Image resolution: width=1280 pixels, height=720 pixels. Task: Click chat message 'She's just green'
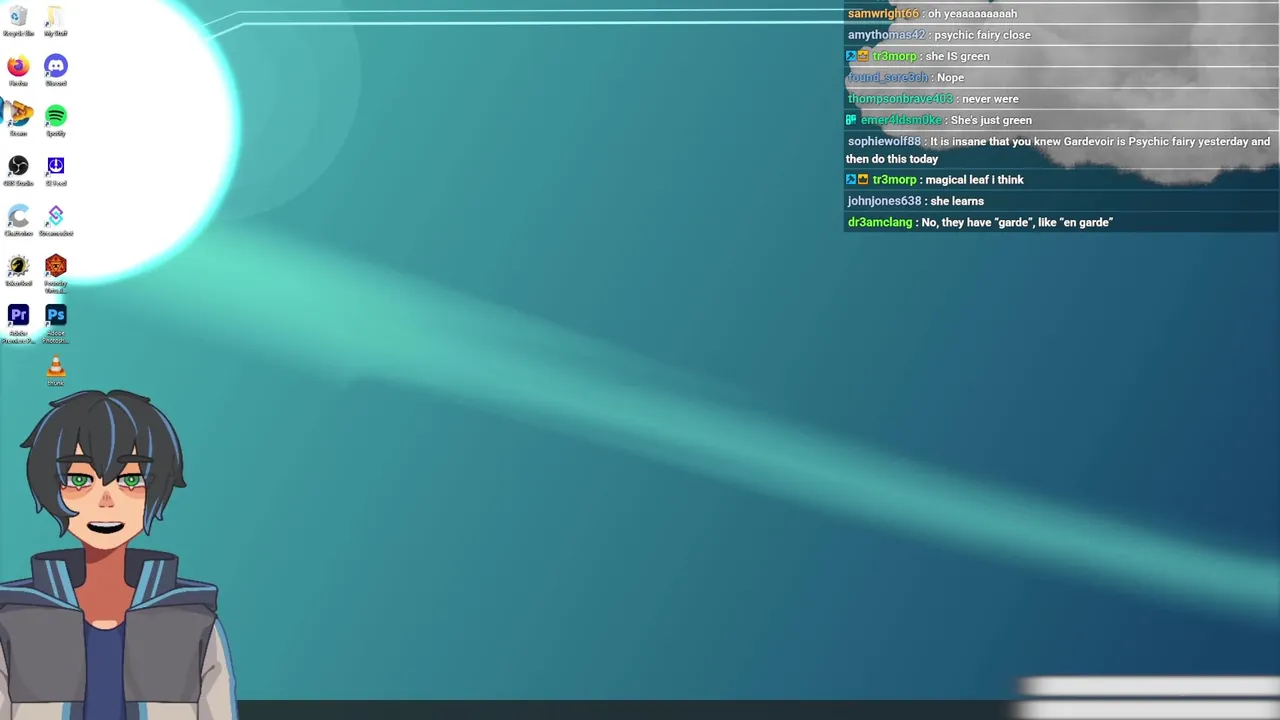(x=991, y=120)
